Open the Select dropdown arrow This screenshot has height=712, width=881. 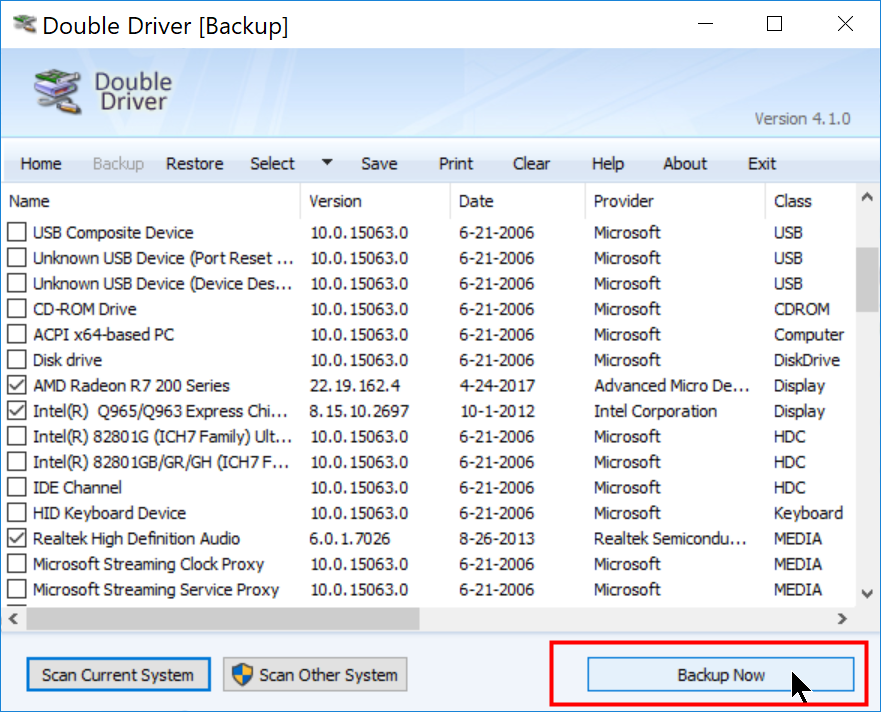pos(327,162)
